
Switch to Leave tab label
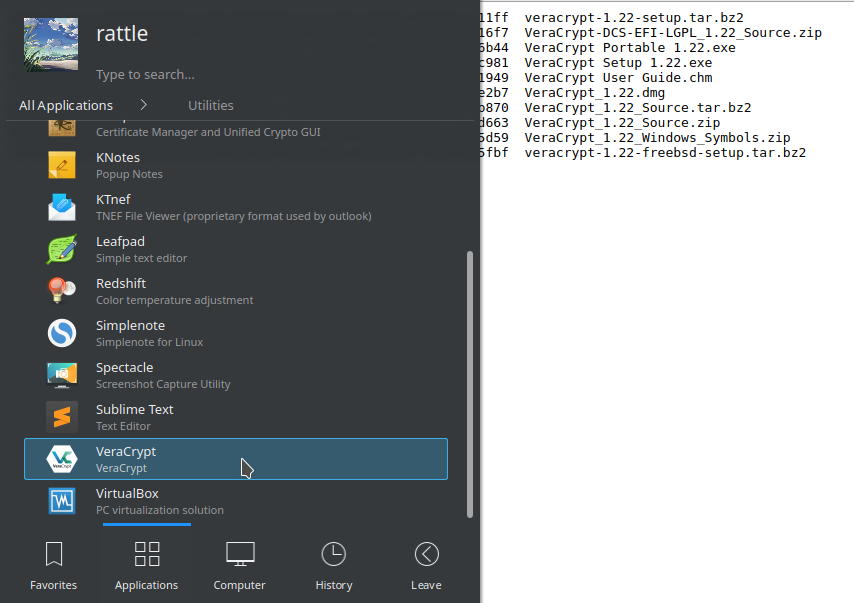coord(426,585)
